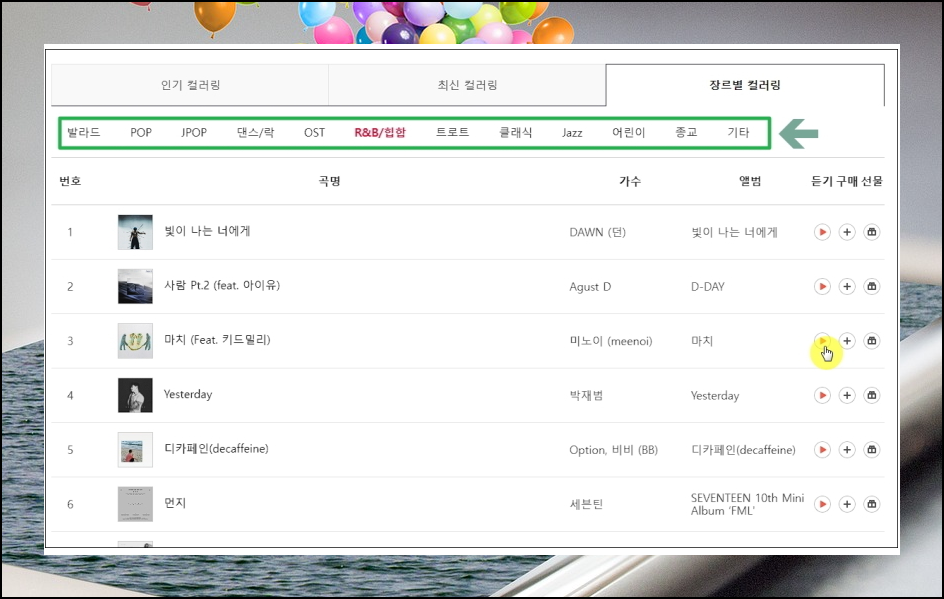The height and width of the screenshot is (599, 944).
Task: Play Yesterday by 박재범
Action: pyautogui.click(x=822, y=396)
